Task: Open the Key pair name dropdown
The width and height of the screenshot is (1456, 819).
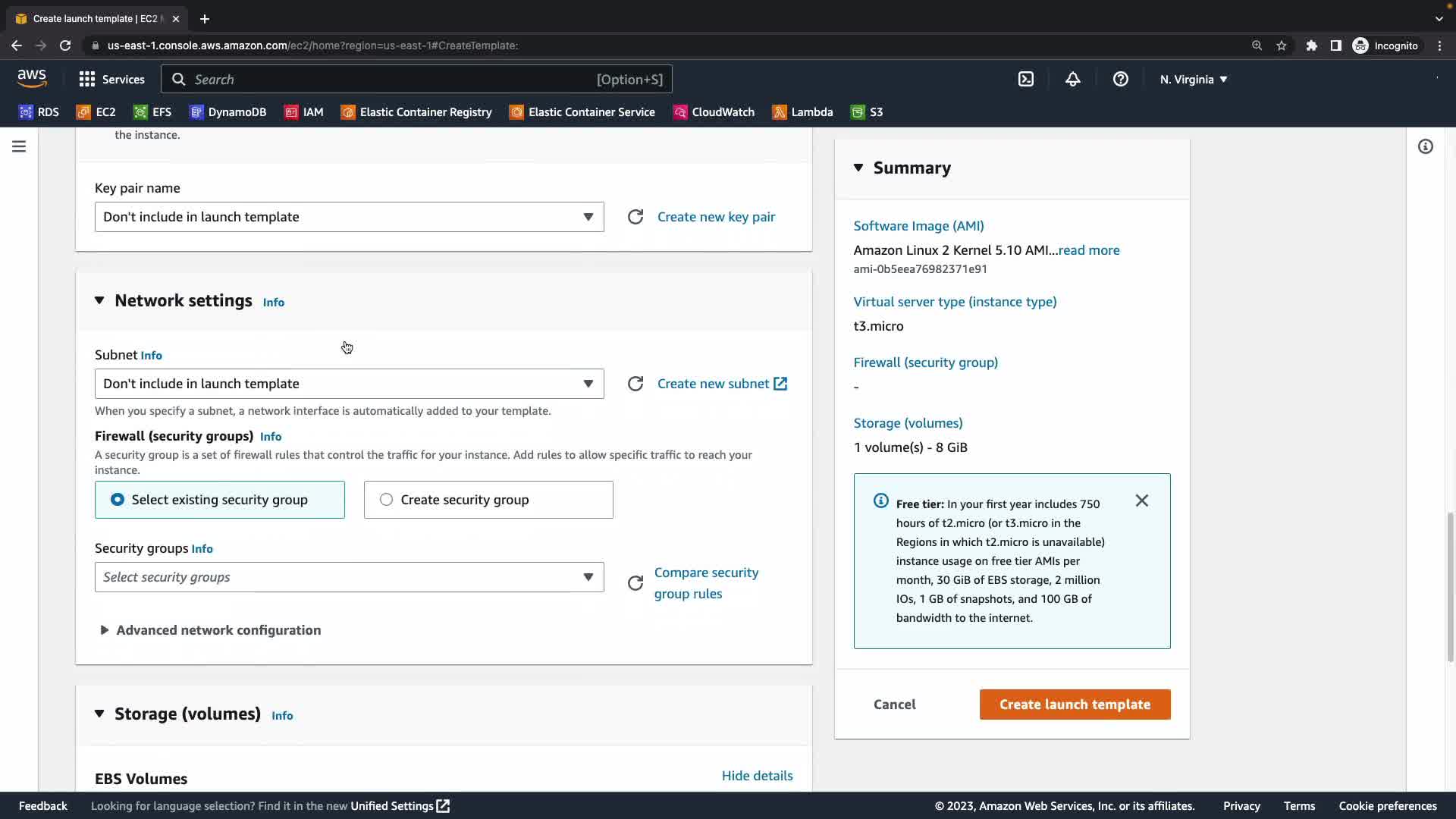Action: 349,217
